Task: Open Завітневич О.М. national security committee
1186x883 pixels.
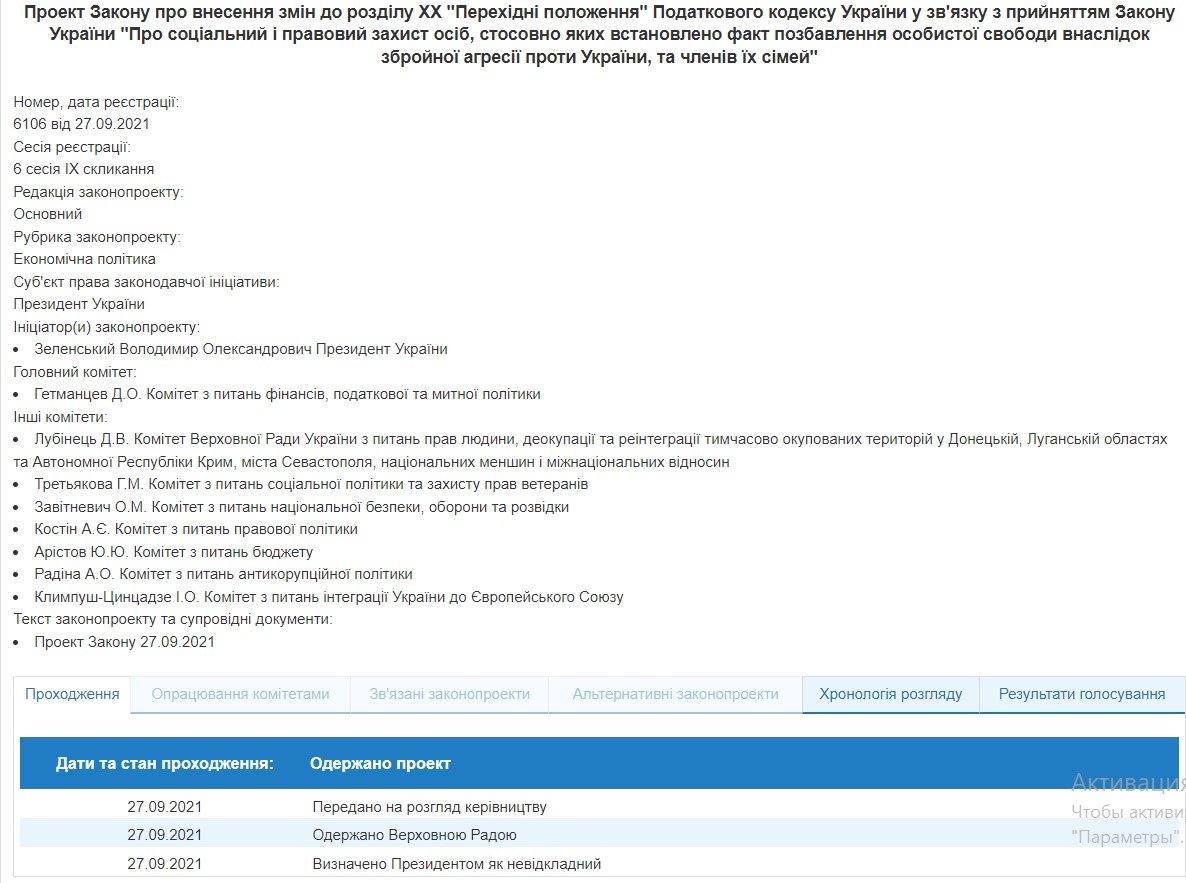Action: pos(301,507)
